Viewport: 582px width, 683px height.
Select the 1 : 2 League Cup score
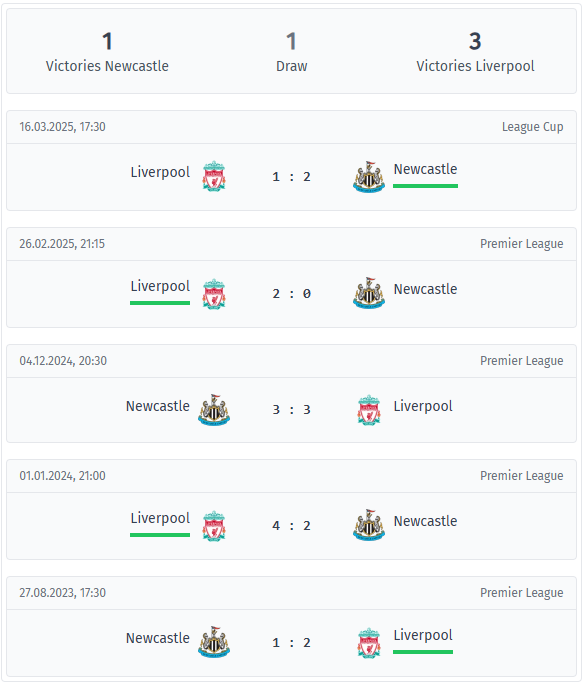tap(291, 176)
